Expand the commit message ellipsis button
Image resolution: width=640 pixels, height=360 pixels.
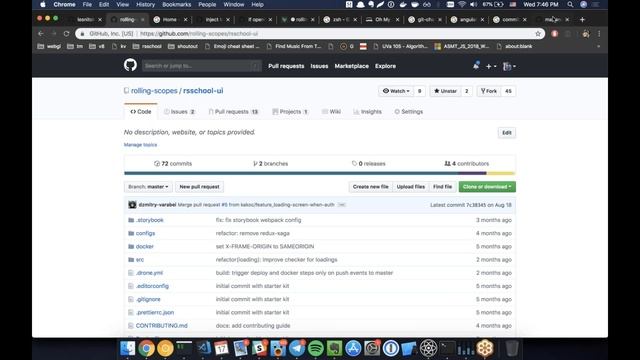(342, 205)
